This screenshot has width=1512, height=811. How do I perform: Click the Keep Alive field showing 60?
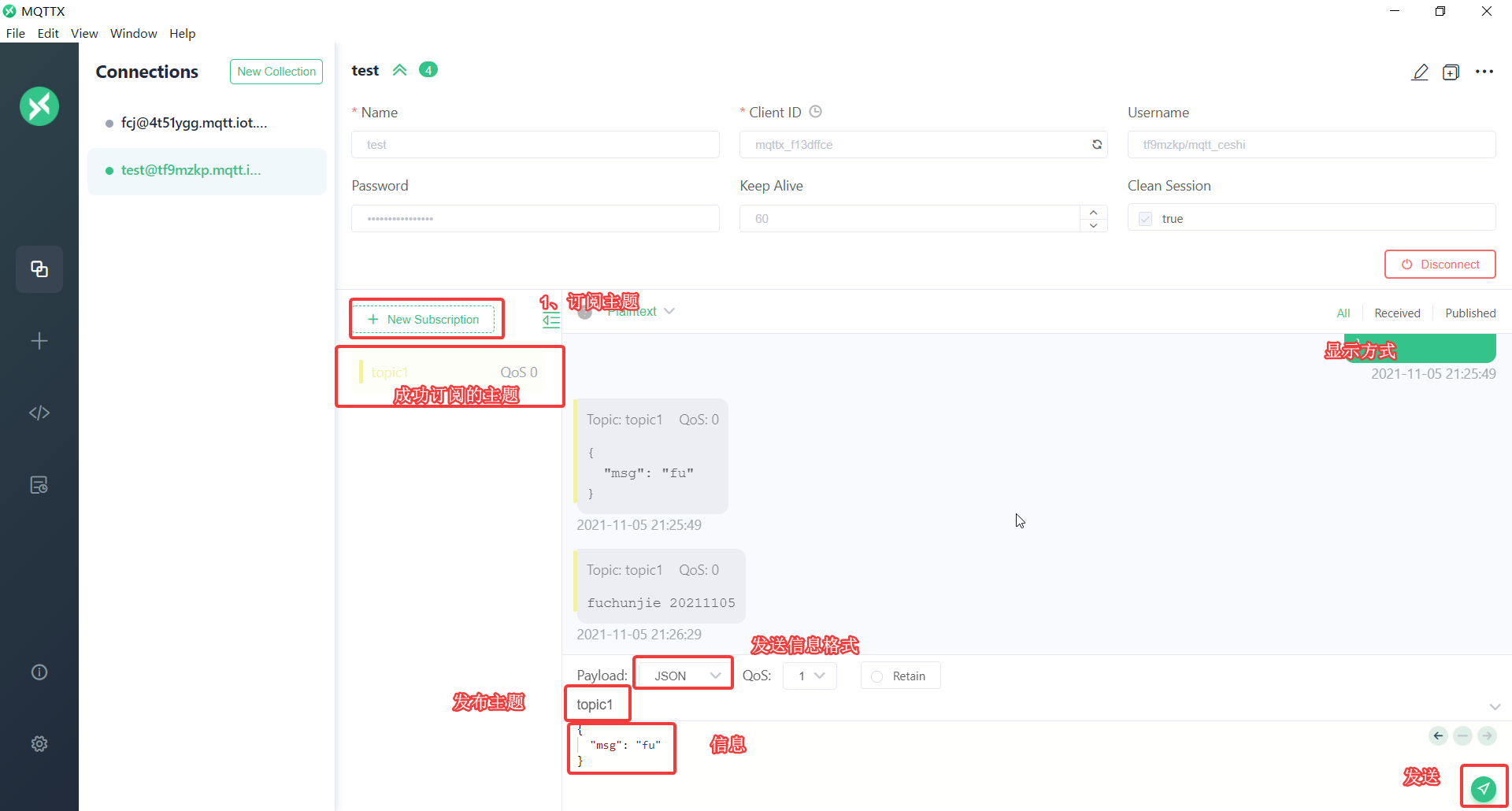click(x=910, y=218)
